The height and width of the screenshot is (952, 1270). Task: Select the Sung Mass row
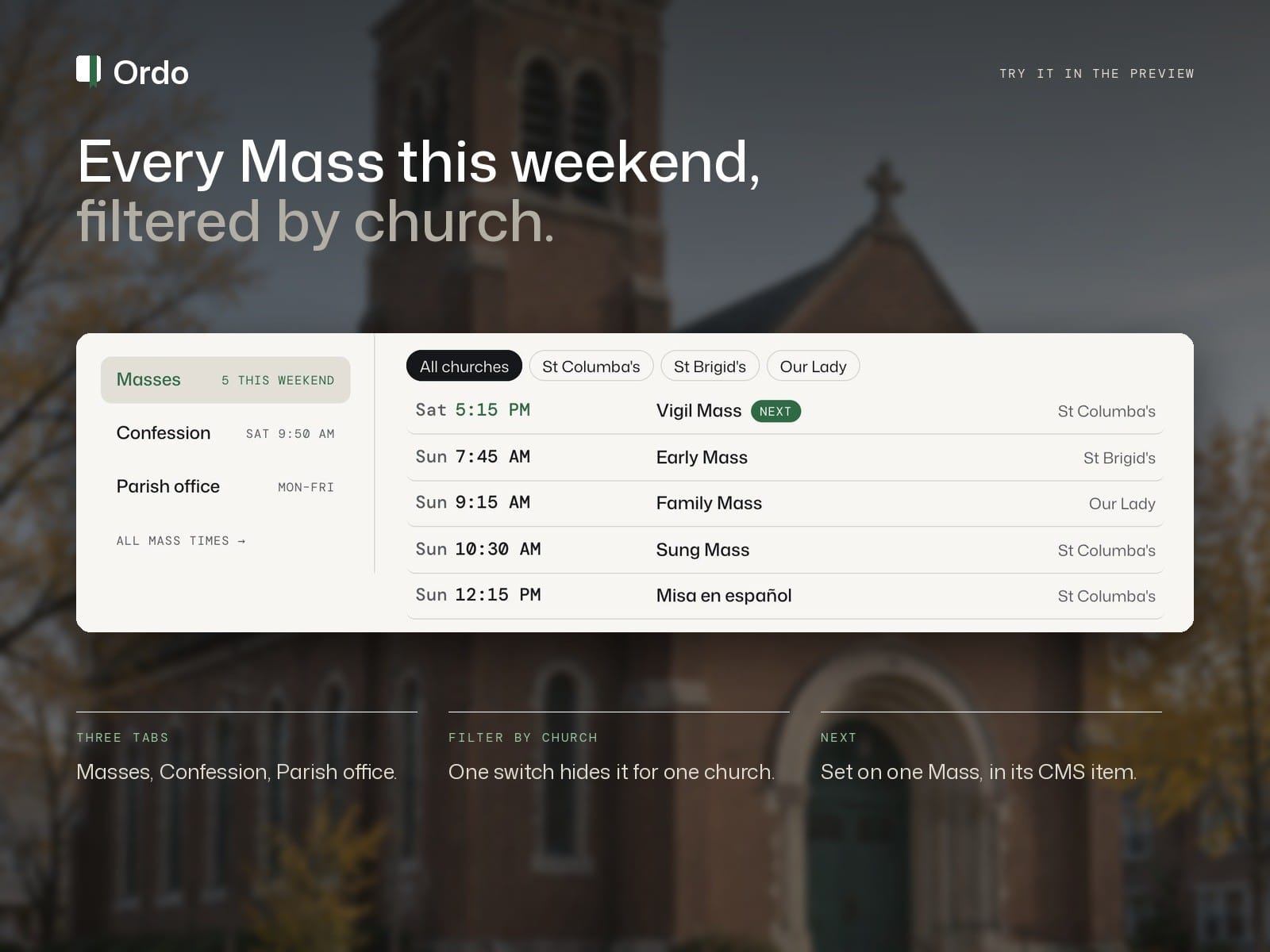tap(785, 550)
